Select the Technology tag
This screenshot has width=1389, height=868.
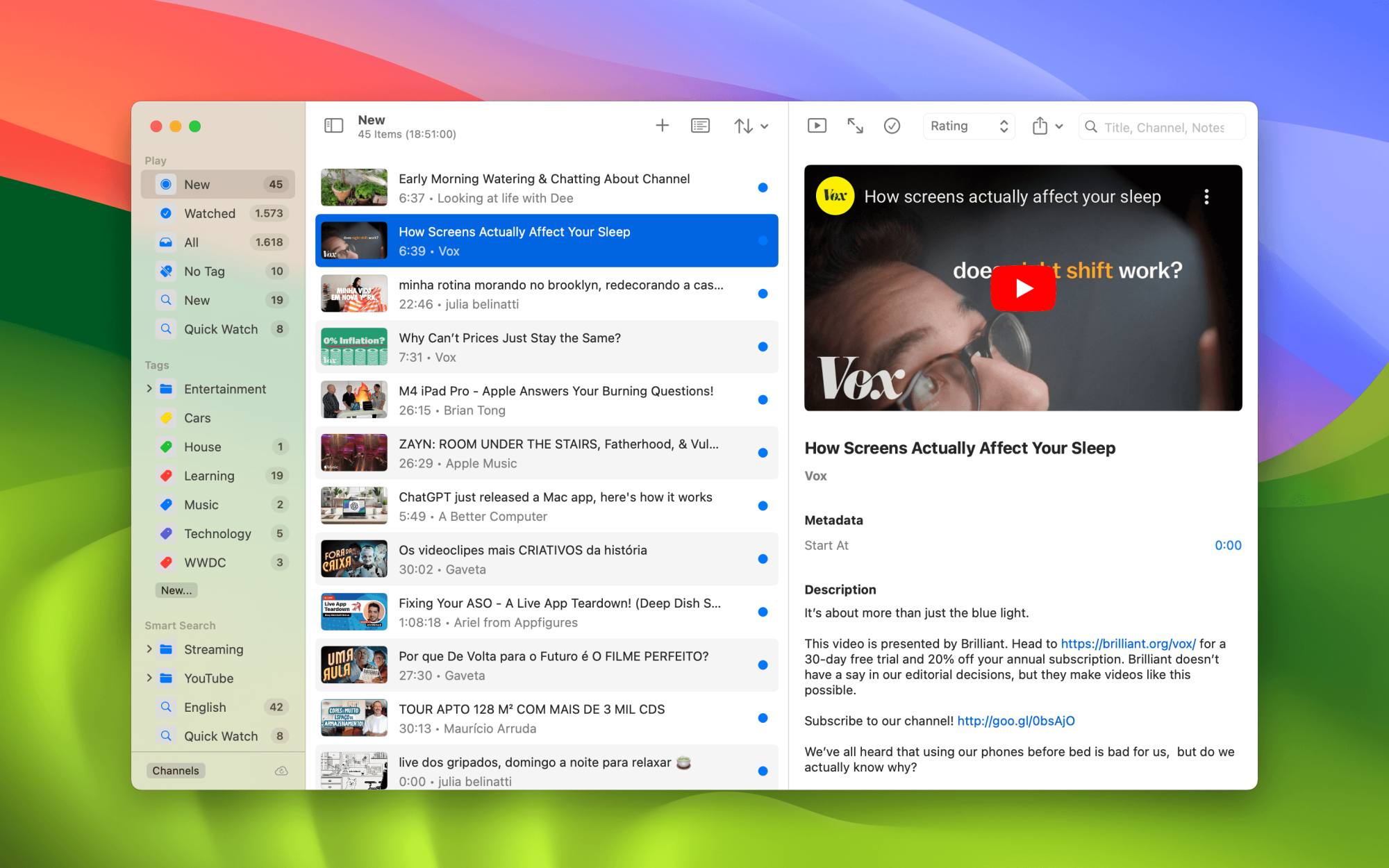(218, 533)
